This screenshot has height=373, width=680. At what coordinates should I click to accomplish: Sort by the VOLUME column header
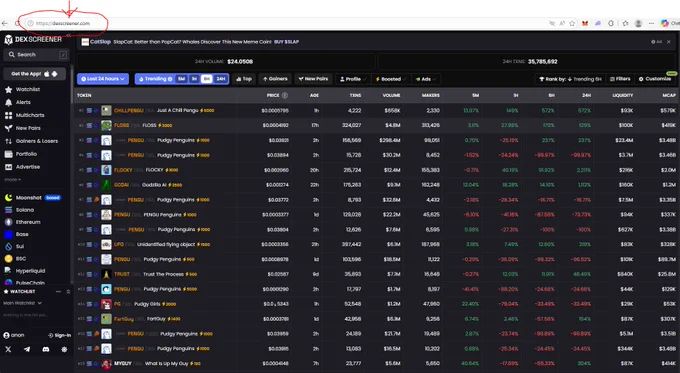click(x=391, y=95)
